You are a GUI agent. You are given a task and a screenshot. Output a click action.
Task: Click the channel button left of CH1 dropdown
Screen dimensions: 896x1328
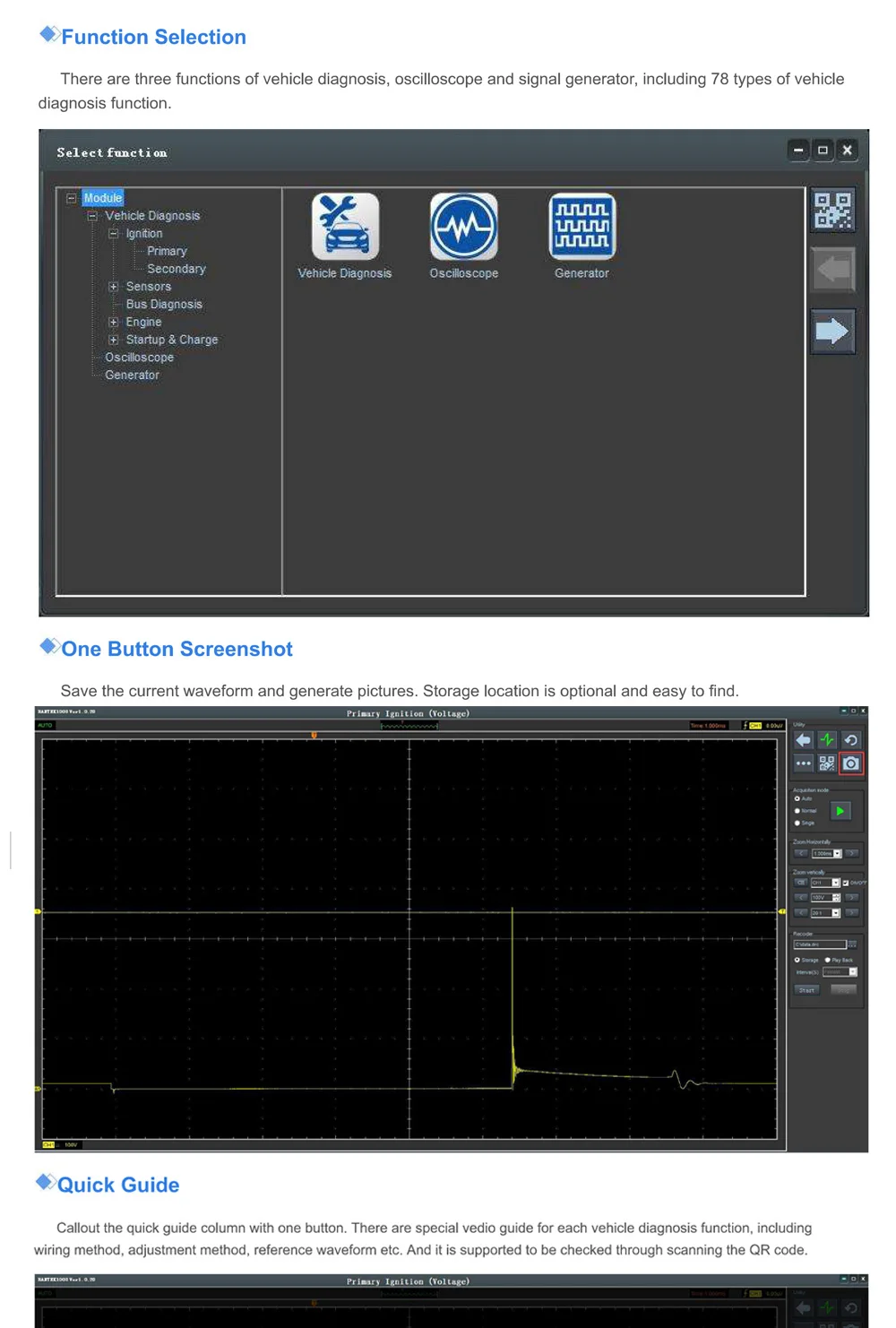coord(801,883)
